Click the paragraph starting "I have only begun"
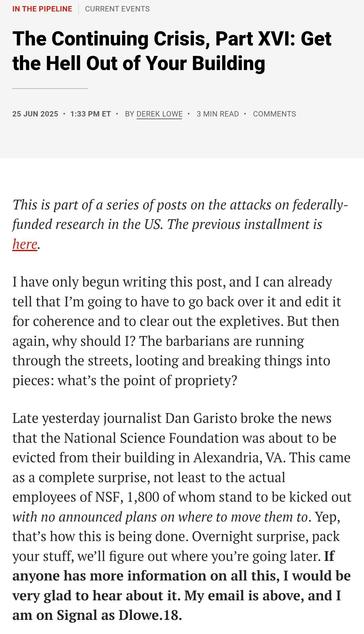364x634 pixels. pyautogui.click(x=177, y=331)
